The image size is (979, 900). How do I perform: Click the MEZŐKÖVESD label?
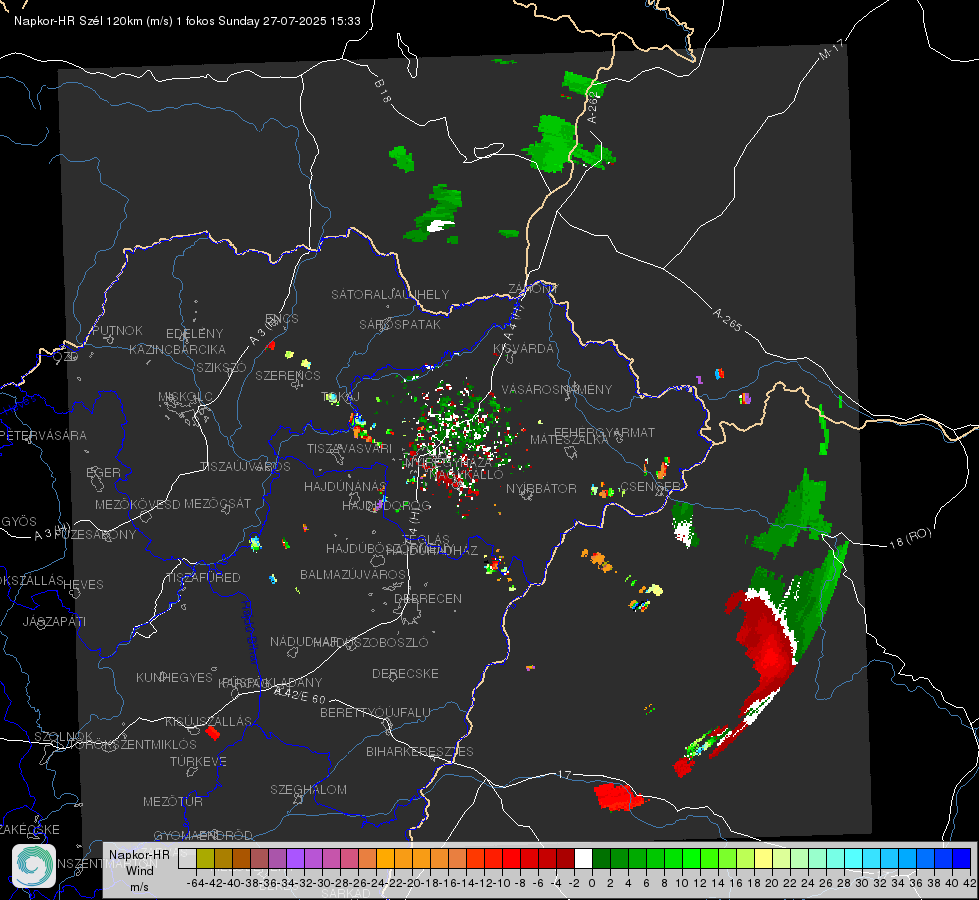(138, 505)
